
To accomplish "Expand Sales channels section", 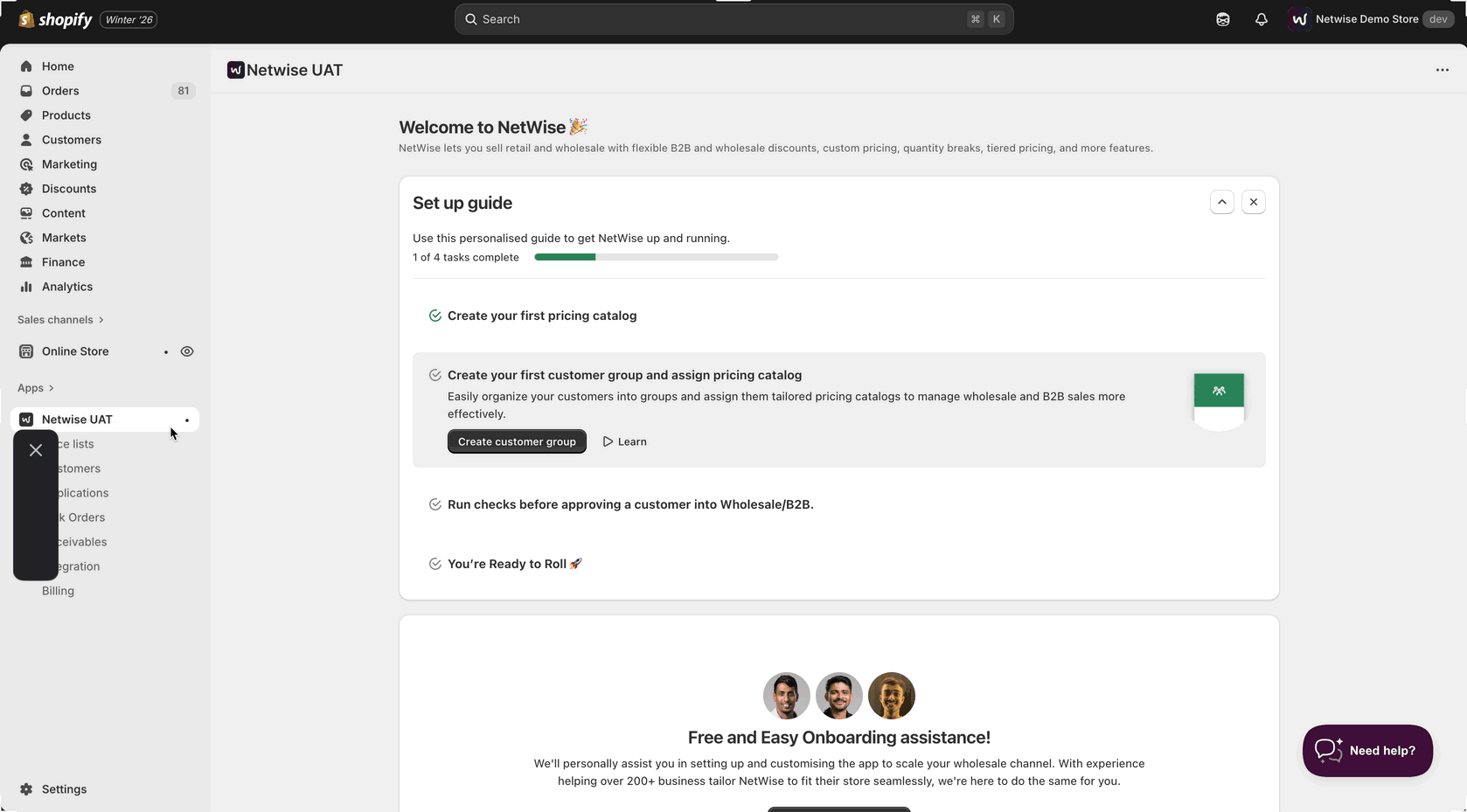I will [60, 320].
